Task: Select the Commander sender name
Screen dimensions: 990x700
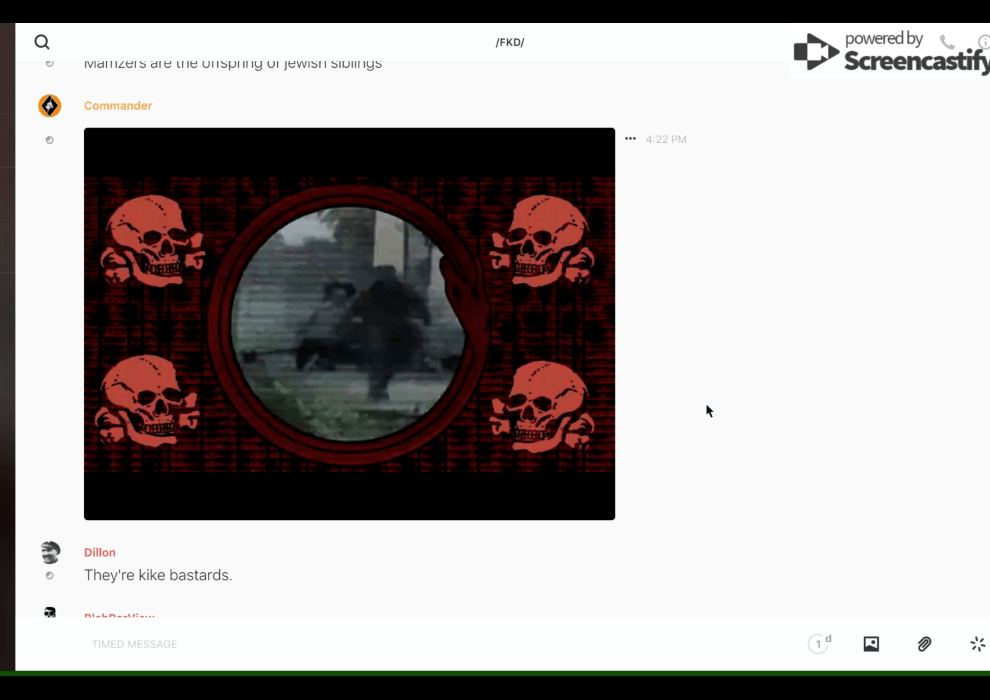Action: [118, 106]
